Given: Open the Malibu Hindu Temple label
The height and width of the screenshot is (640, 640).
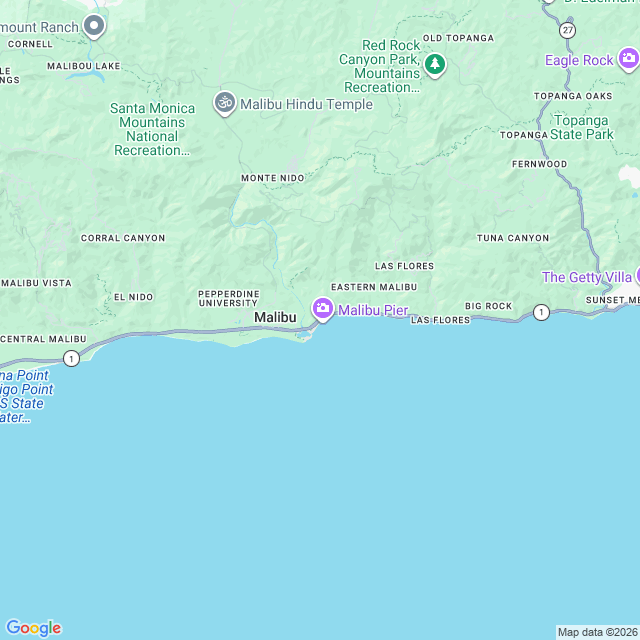Looking at the screenshot, I should [307, 104].
